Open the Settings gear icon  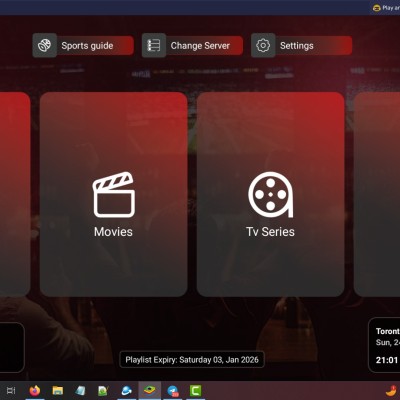pos(263,45)
